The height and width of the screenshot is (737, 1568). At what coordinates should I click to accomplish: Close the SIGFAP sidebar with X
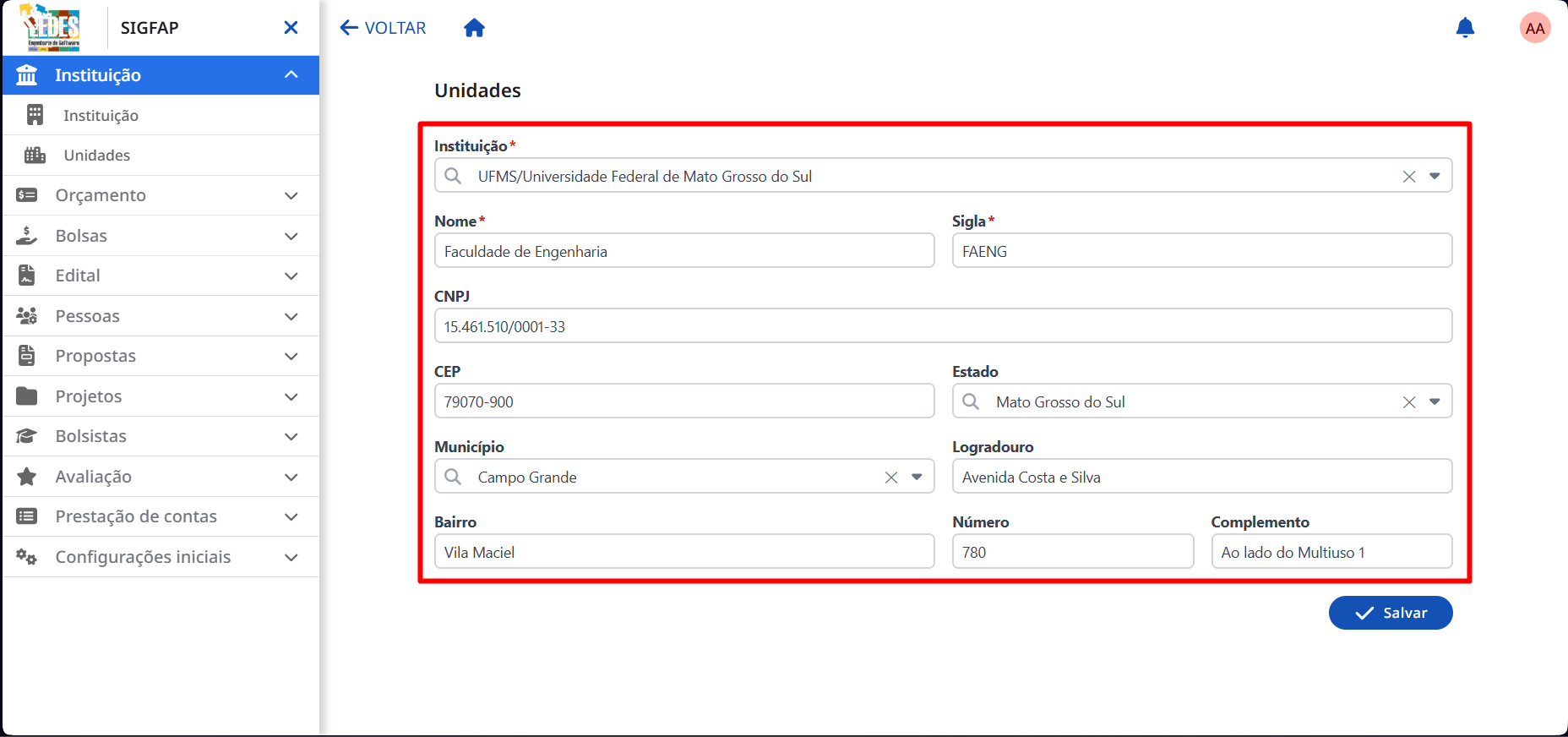(291, 28)
